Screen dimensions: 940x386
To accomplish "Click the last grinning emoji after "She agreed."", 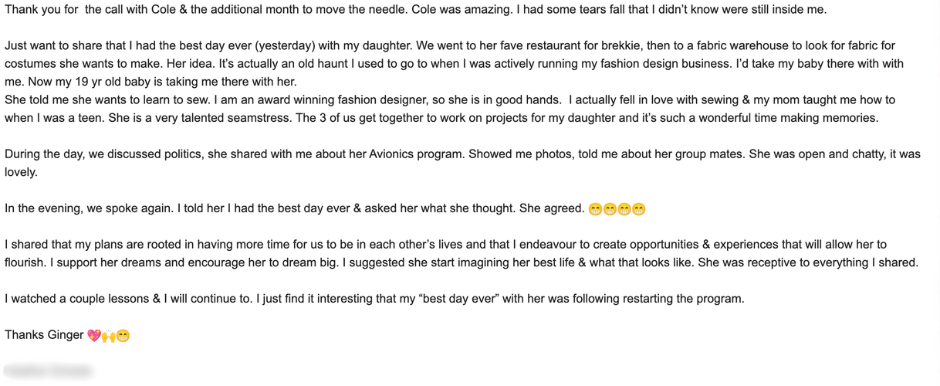I will click(639, 210).
